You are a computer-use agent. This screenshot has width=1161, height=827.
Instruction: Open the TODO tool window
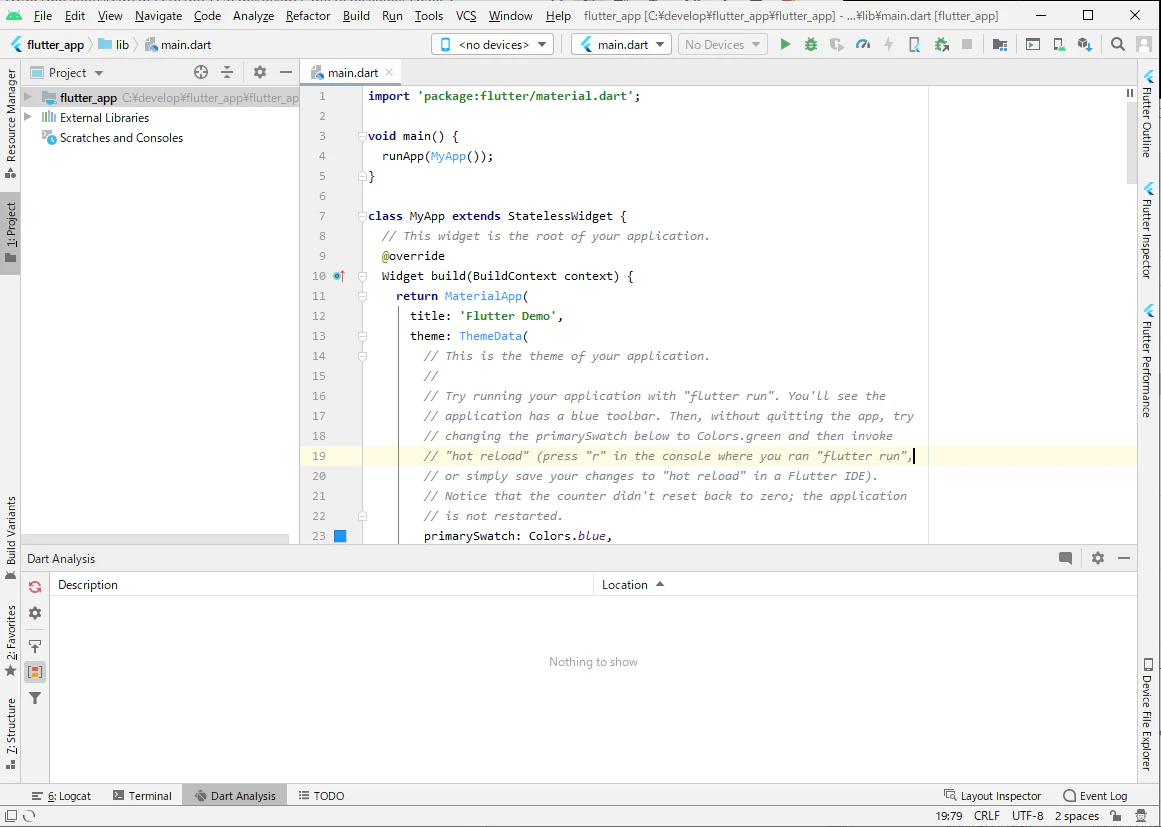click(321, 796)
